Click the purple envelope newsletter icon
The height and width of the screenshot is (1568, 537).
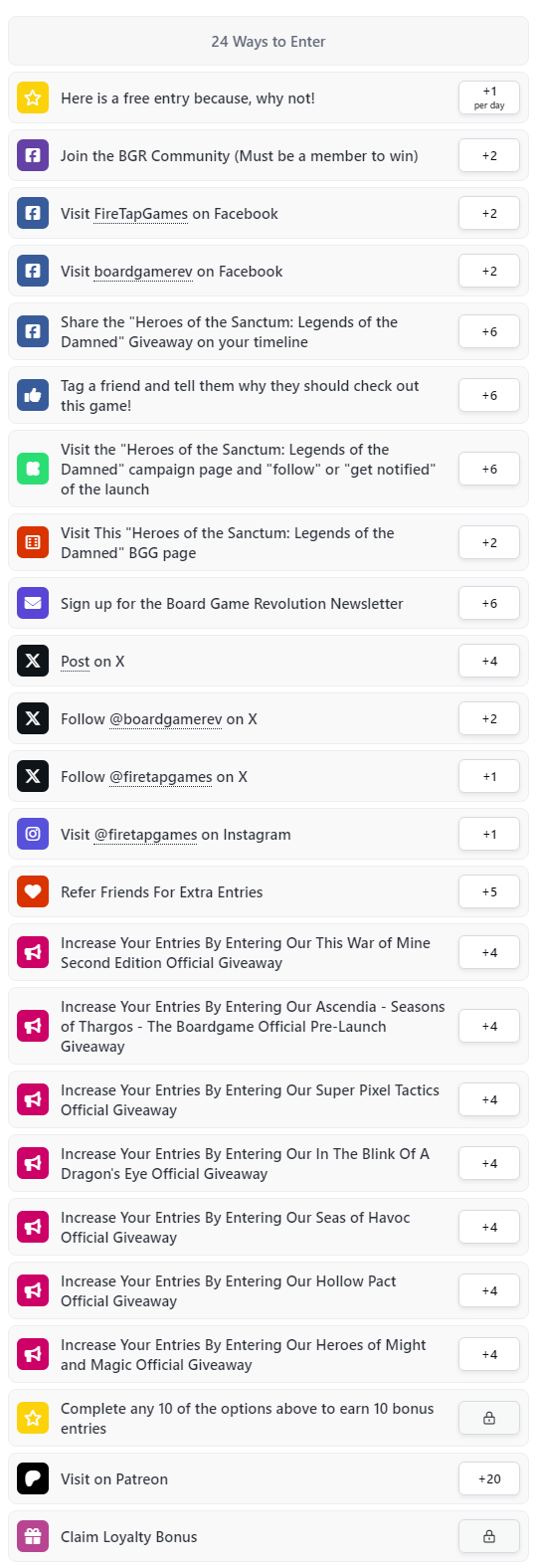[33, 603]
